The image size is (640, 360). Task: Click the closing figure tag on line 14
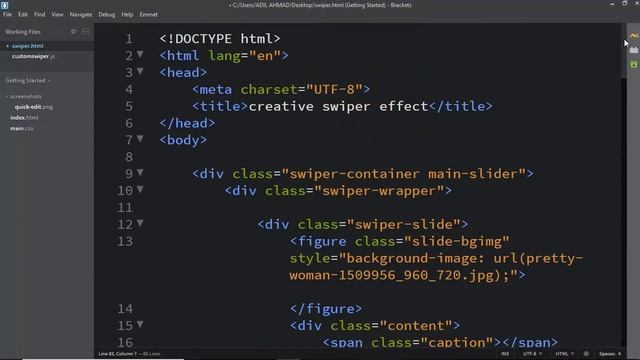click(x=326, y=309)
